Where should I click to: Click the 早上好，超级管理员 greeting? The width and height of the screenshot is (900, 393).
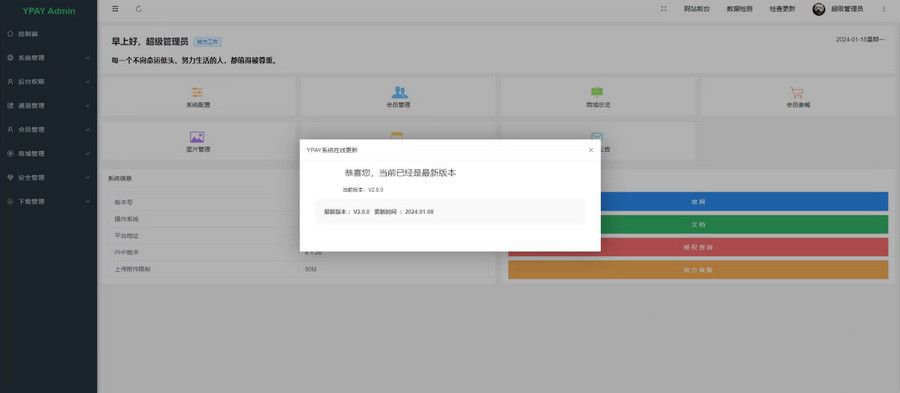pyautogui.click(x=150, y=42)
